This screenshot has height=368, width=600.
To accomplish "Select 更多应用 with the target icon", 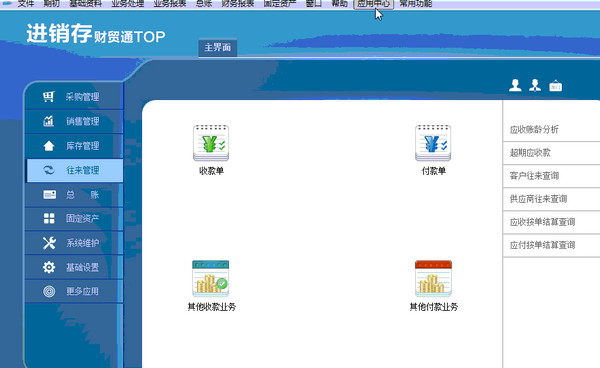I will pyautogui.click(x=74, y=291).
